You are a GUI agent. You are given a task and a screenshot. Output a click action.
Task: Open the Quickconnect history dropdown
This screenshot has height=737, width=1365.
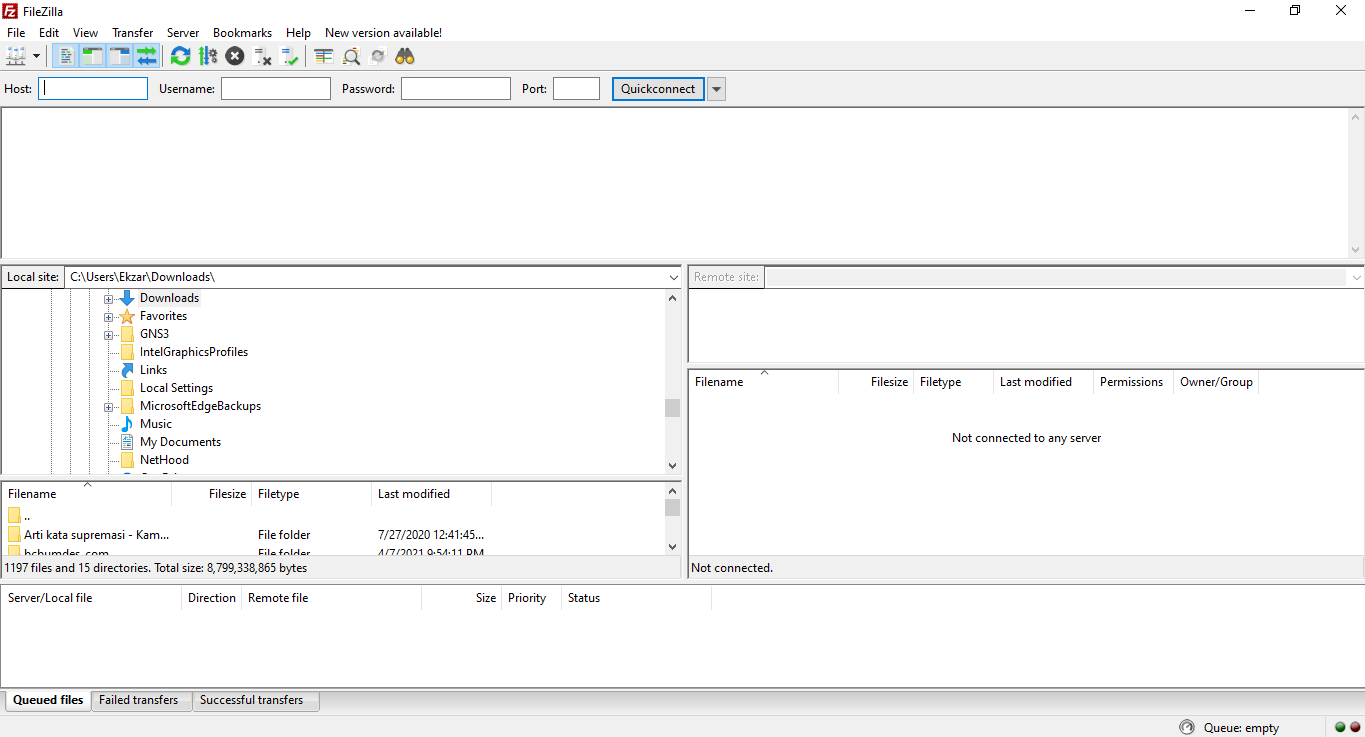(716, 89)
